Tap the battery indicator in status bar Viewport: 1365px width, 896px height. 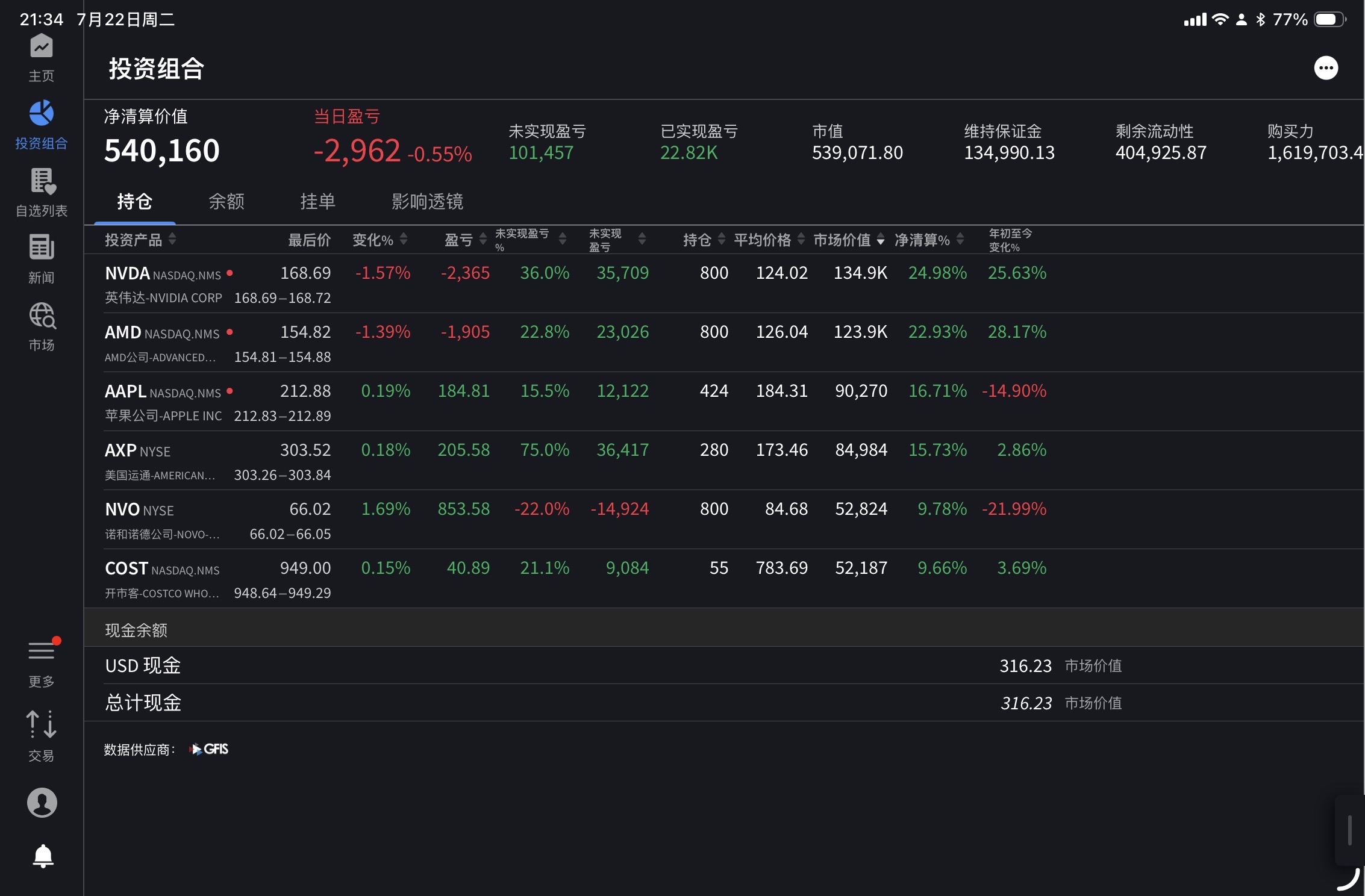click(x=1329, y=19)
